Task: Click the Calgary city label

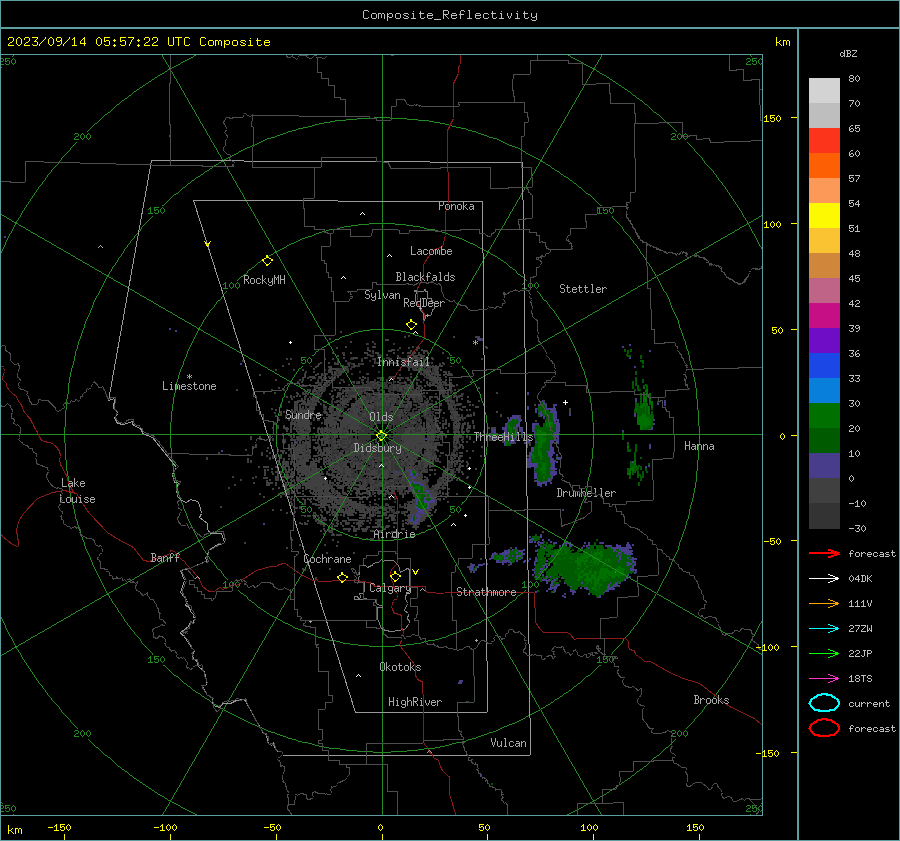Action: point(390,588)
